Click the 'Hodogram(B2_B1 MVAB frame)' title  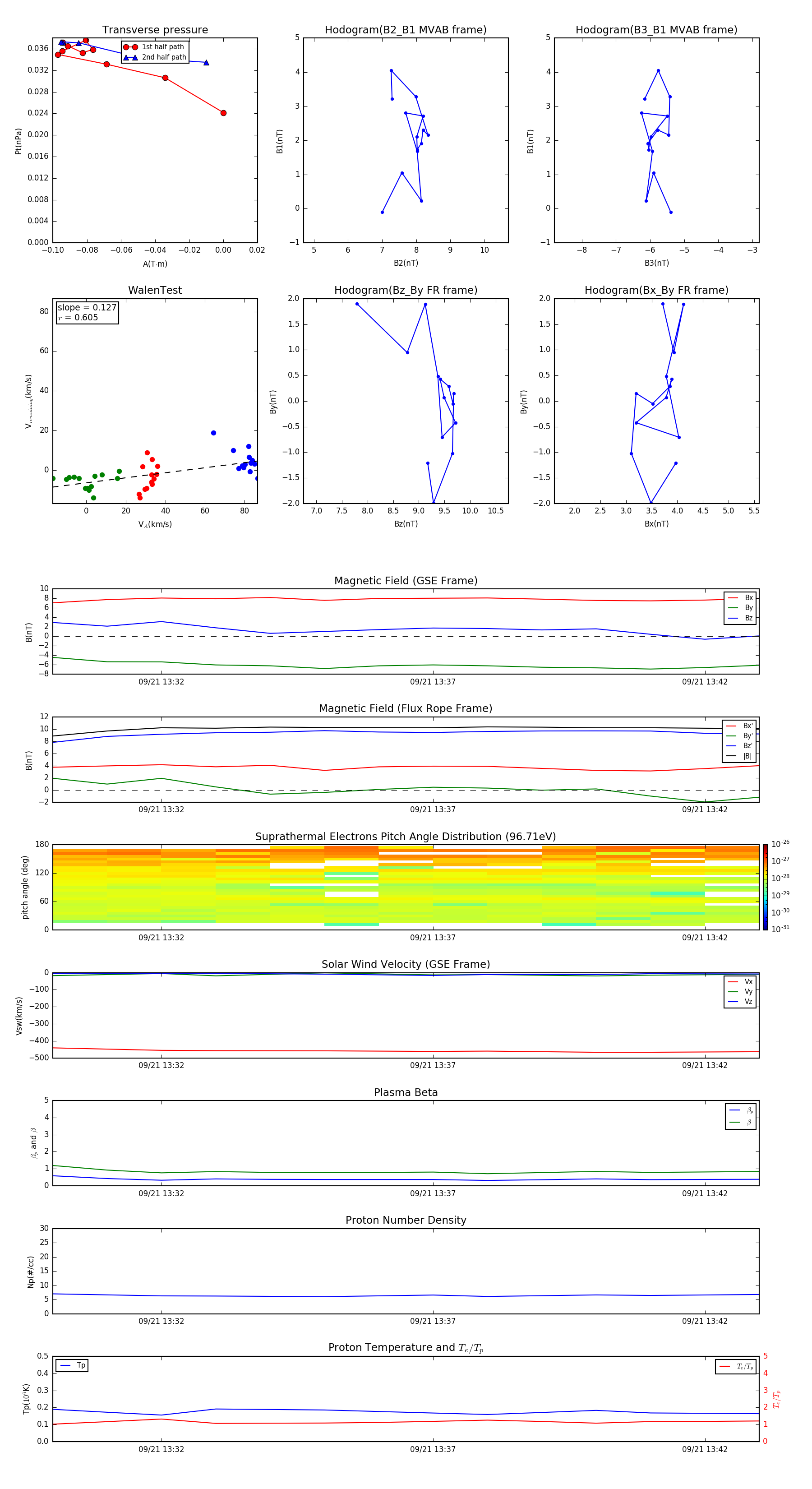(406, 30)
